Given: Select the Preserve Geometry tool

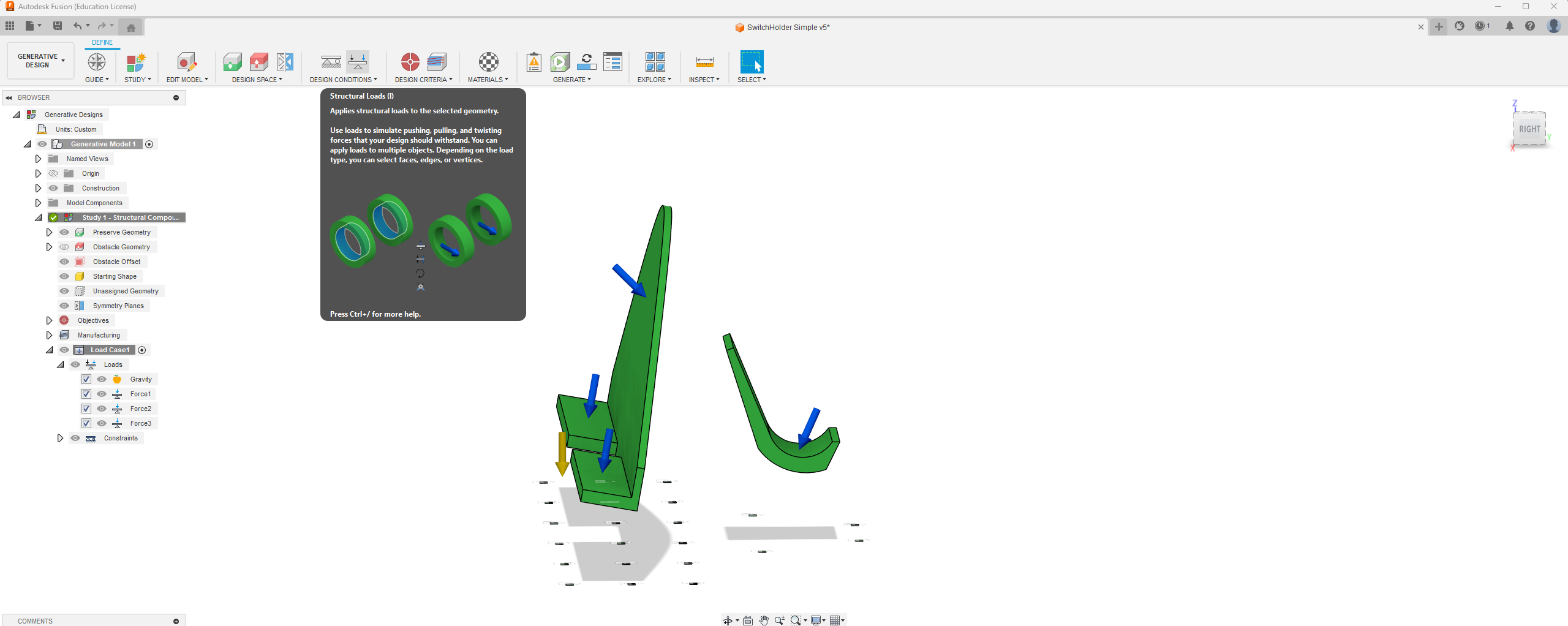Looking at the screenshot, I should click(x=232, y=62).
